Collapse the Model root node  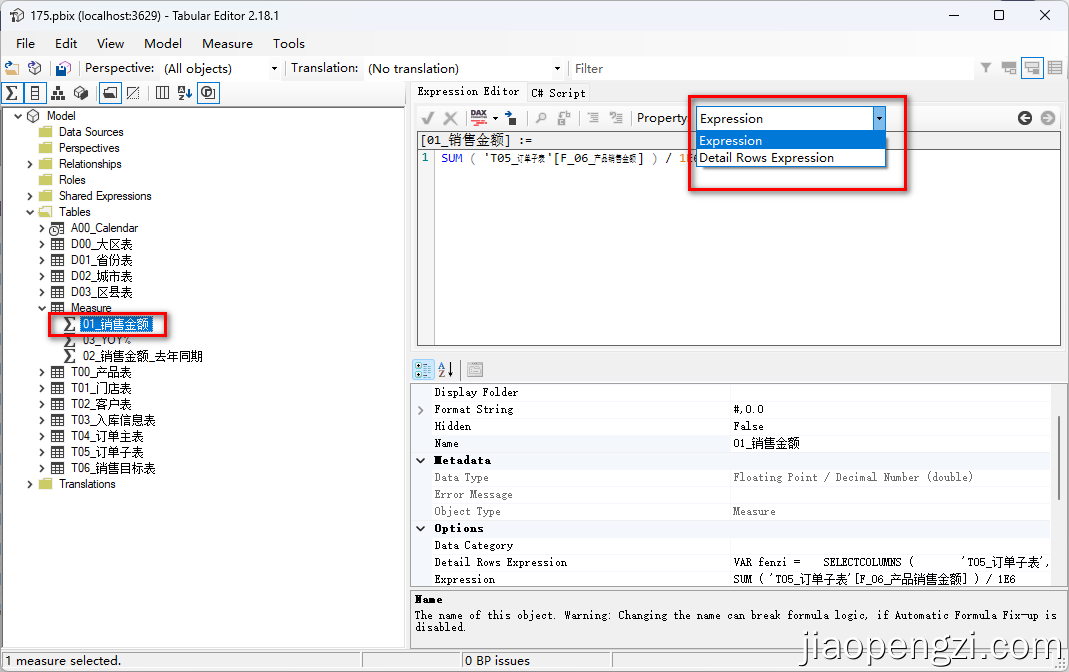18,117
